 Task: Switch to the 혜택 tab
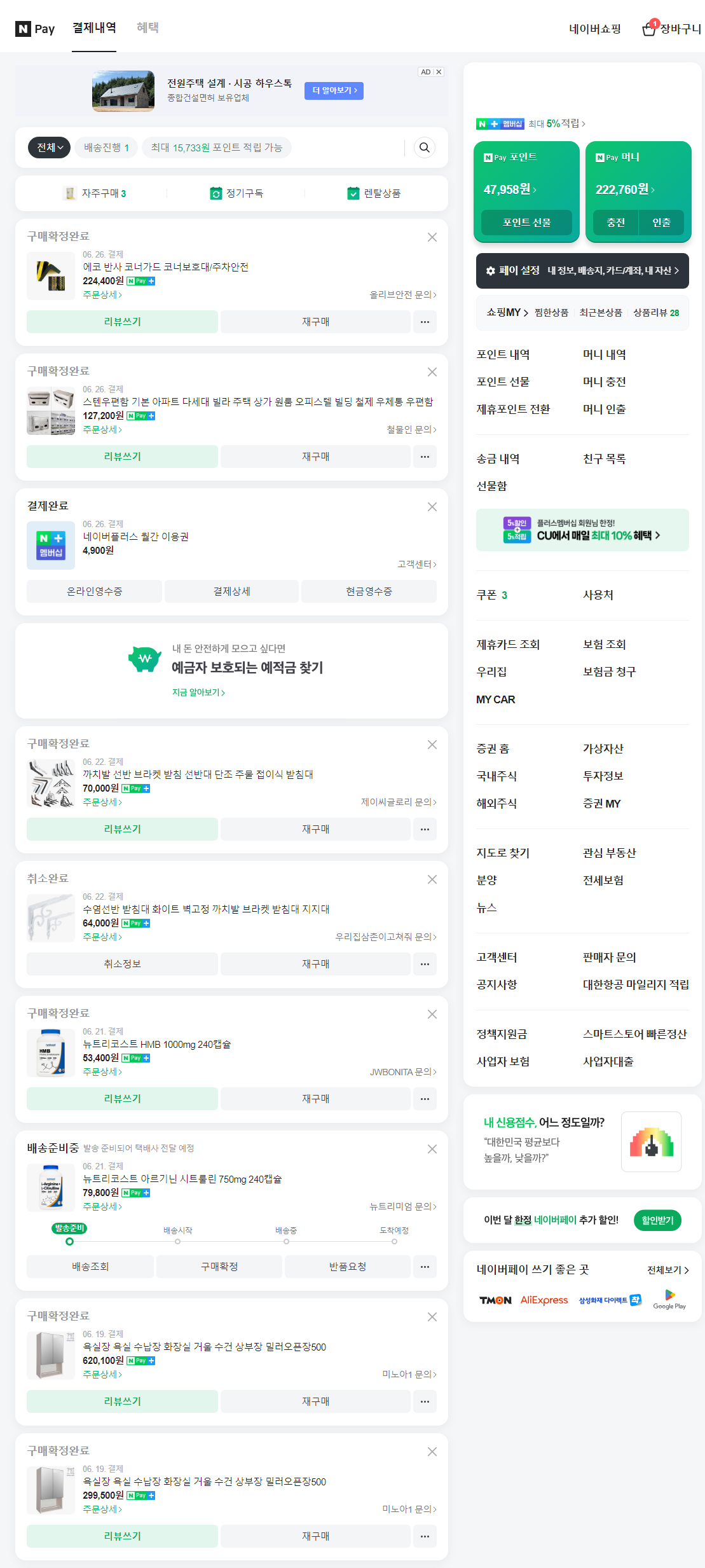(x=147, y=27)
